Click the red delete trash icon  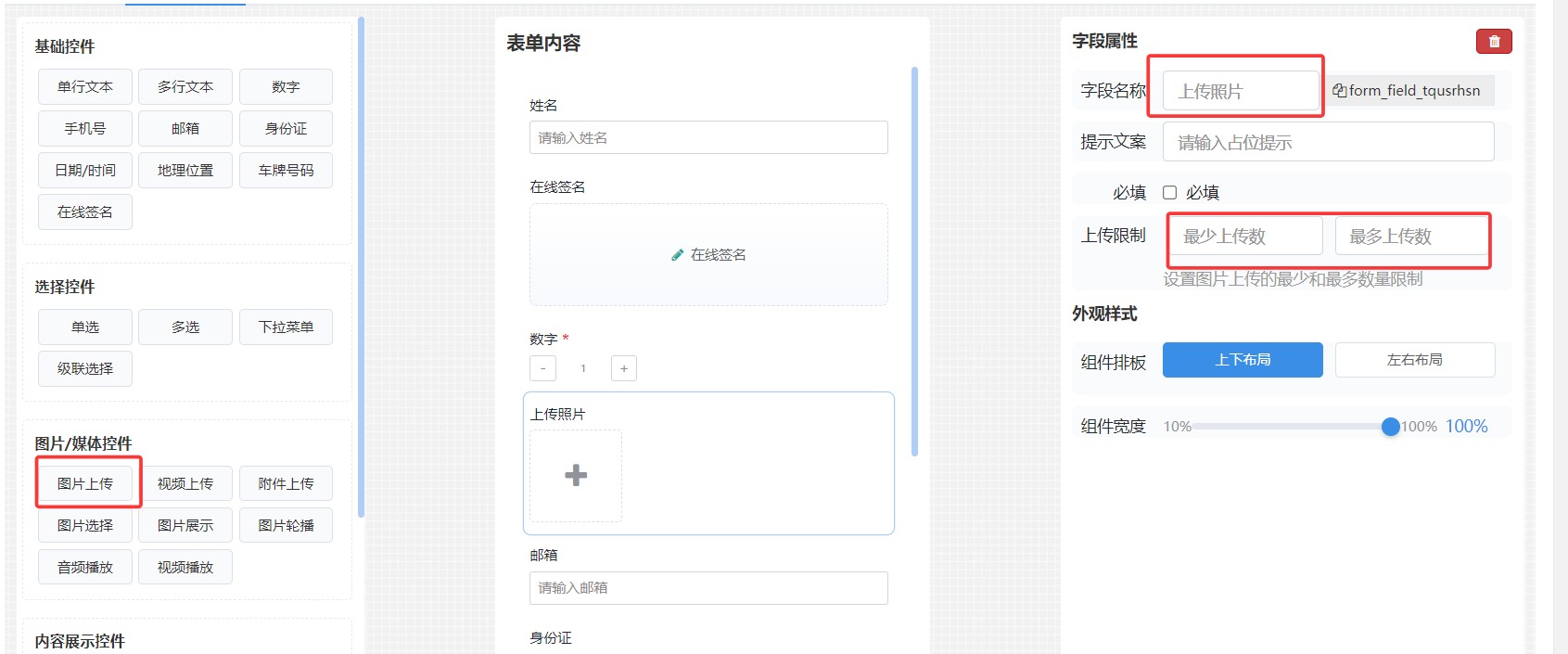(x=1494, y=41)
